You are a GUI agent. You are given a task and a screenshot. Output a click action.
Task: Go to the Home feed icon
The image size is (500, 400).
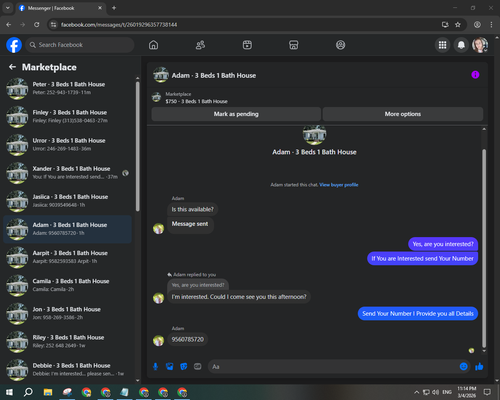click(153, 45)
